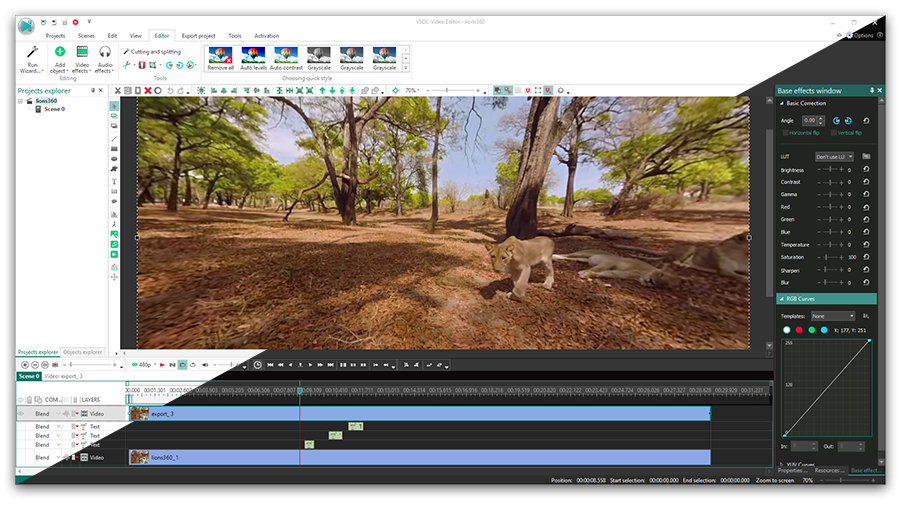Select the lions360_1 clip on timeline
900x510 pixels.
[x=420, y=457]
